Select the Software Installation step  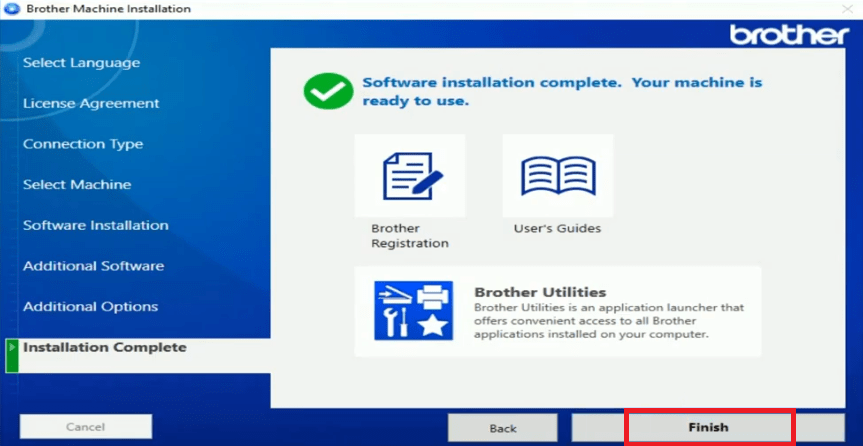pyautogui.click(x=96, y=225)
